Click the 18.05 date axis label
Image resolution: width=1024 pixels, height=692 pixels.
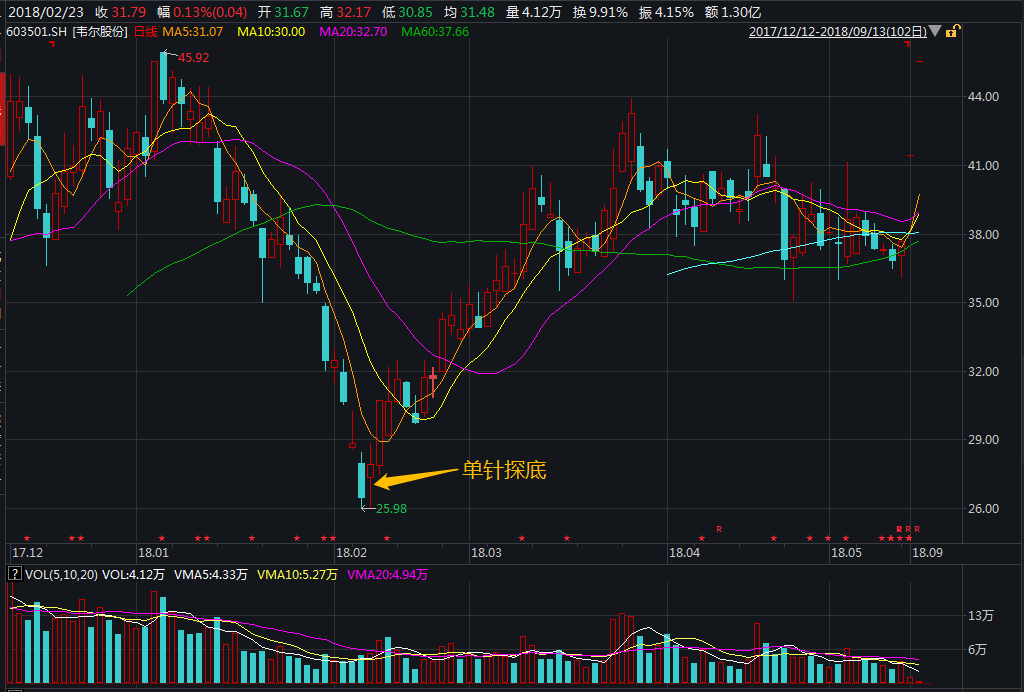coord(846,553)
